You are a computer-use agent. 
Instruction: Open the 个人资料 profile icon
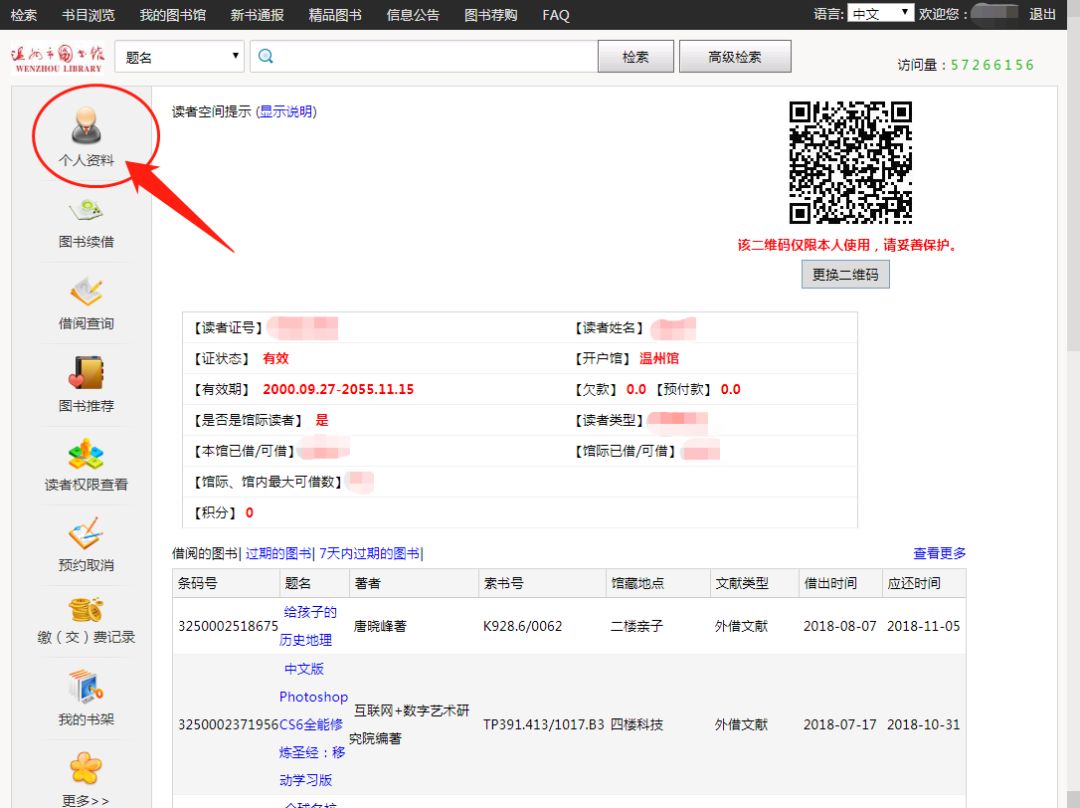tap(86, 128)
